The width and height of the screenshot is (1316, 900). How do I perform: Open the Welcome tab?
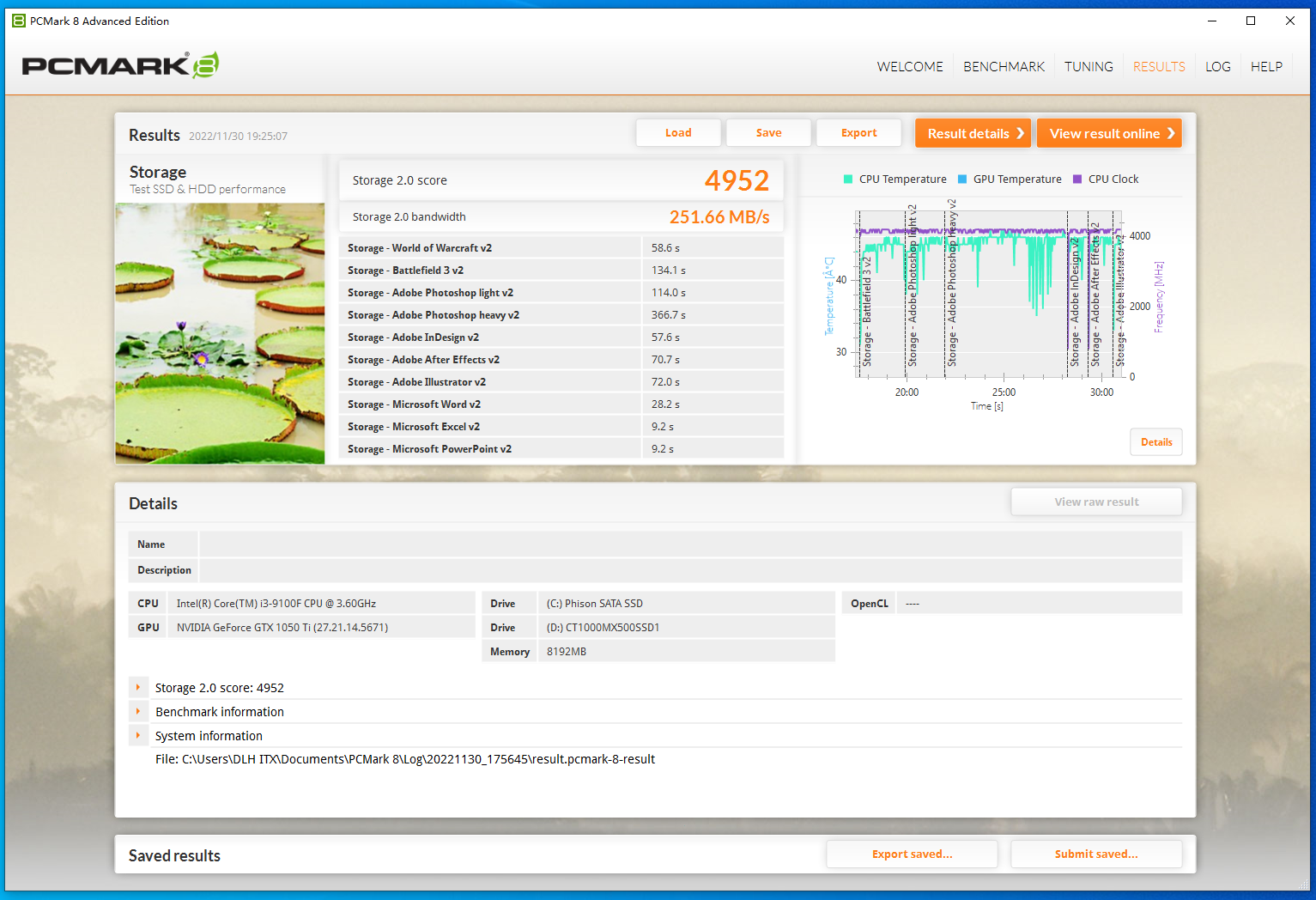point(909,67)
